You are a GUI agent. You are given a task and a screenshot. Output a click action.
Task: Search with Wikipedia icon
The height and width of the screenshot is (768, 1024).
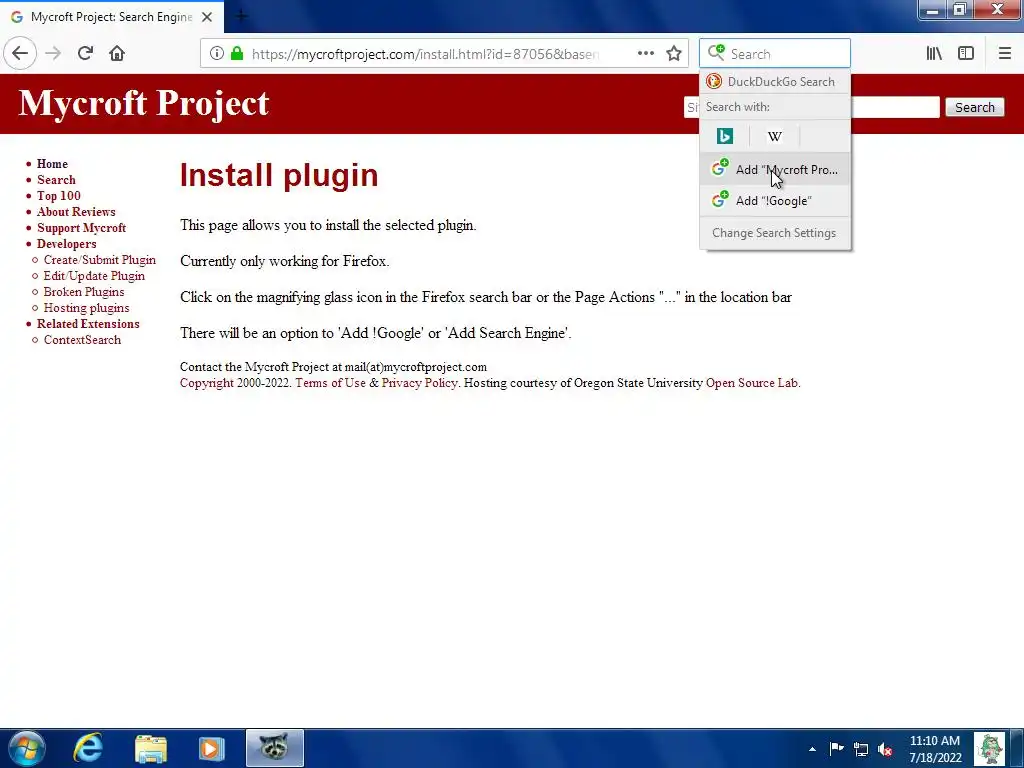pyautogui.click(x=775, y=136)
